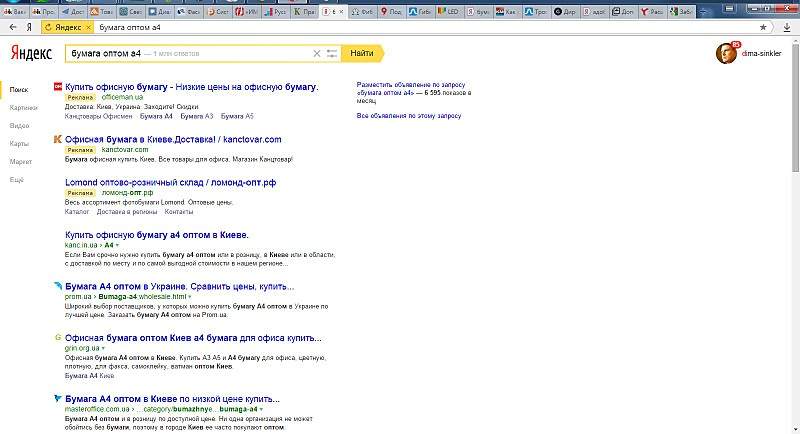This screenshot has height=434, width=800.
Task: Open advanced search settings icon in search box
Action: 332,54
